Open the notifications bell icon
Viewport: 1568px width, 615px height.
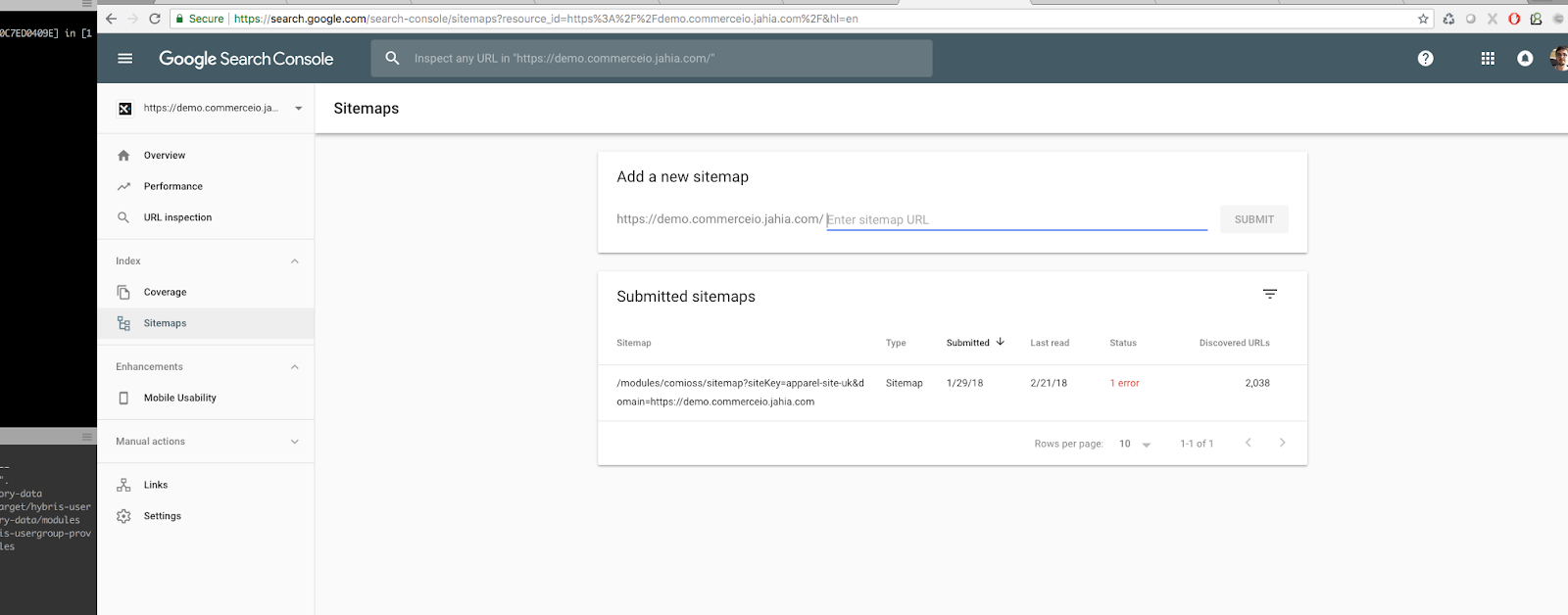1525,59
